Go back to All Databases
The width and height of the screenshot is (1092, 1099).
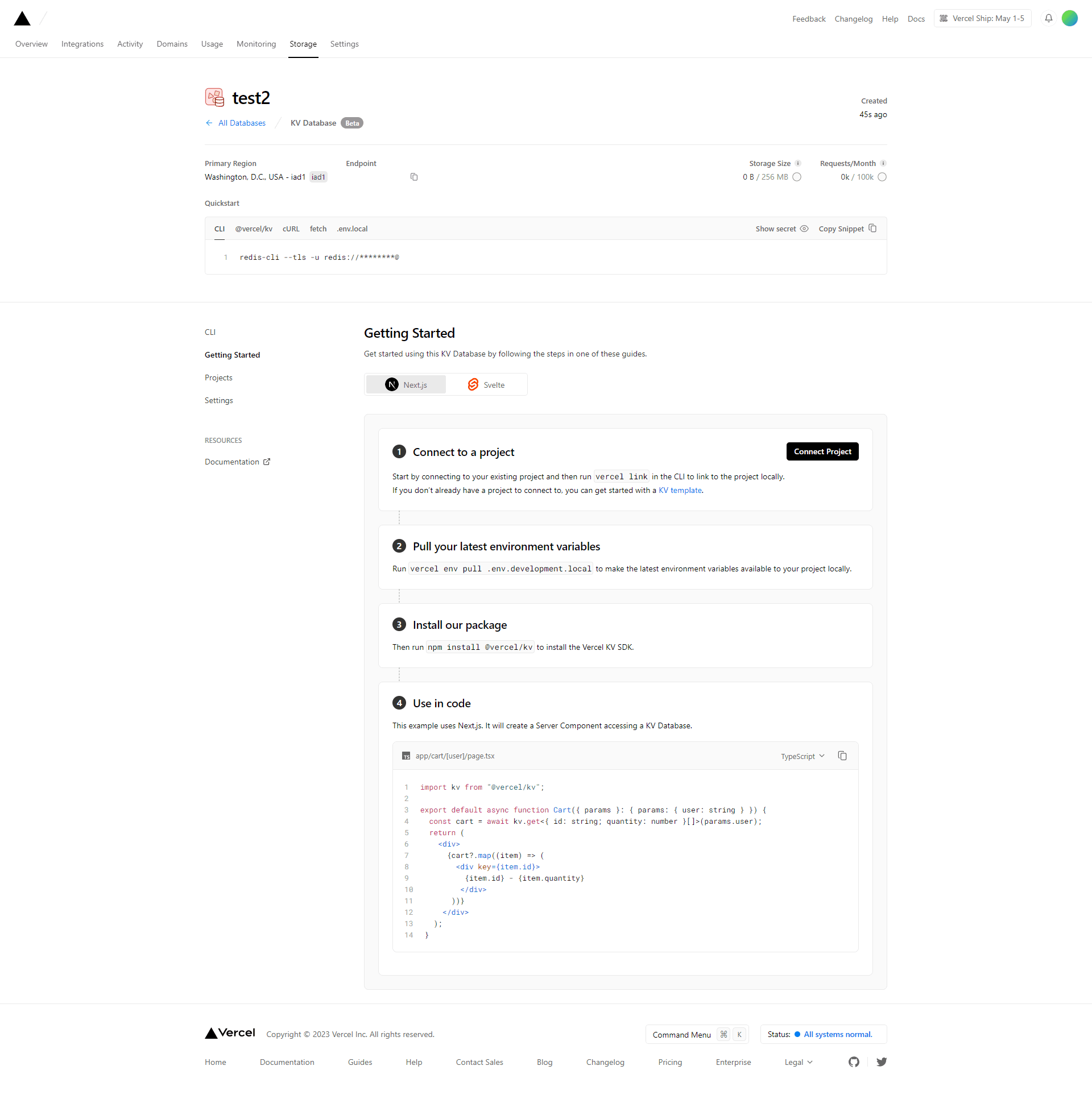point(241,123)
